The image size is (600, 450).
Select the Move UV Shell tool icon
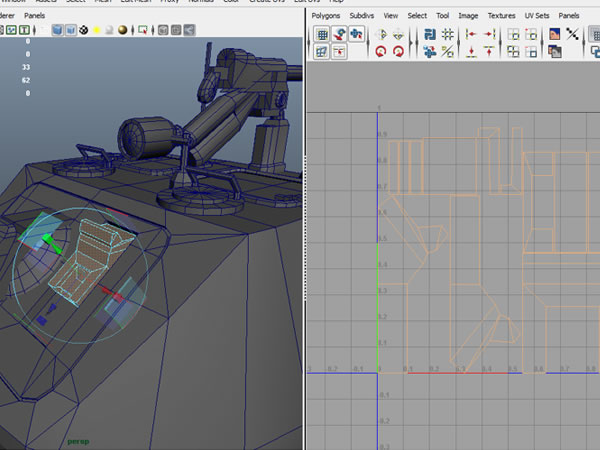click(x=339, y=34)
